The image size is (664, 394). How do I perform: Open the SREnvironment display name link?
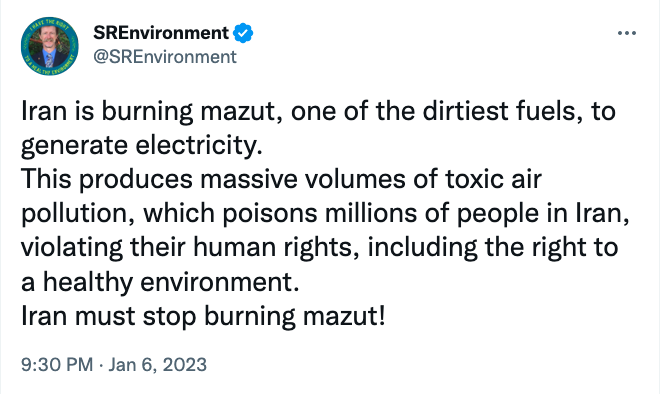161,33
